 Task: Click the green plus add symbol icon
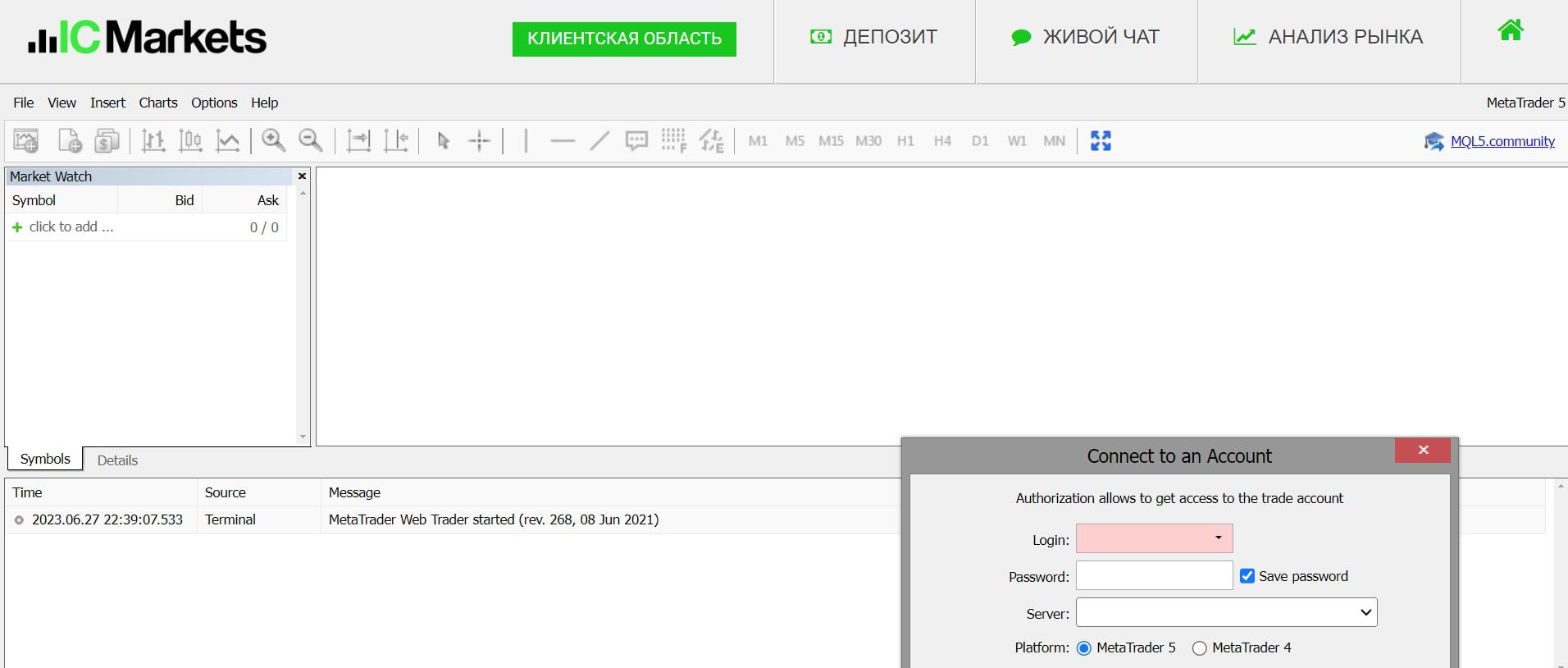point(17,227)
